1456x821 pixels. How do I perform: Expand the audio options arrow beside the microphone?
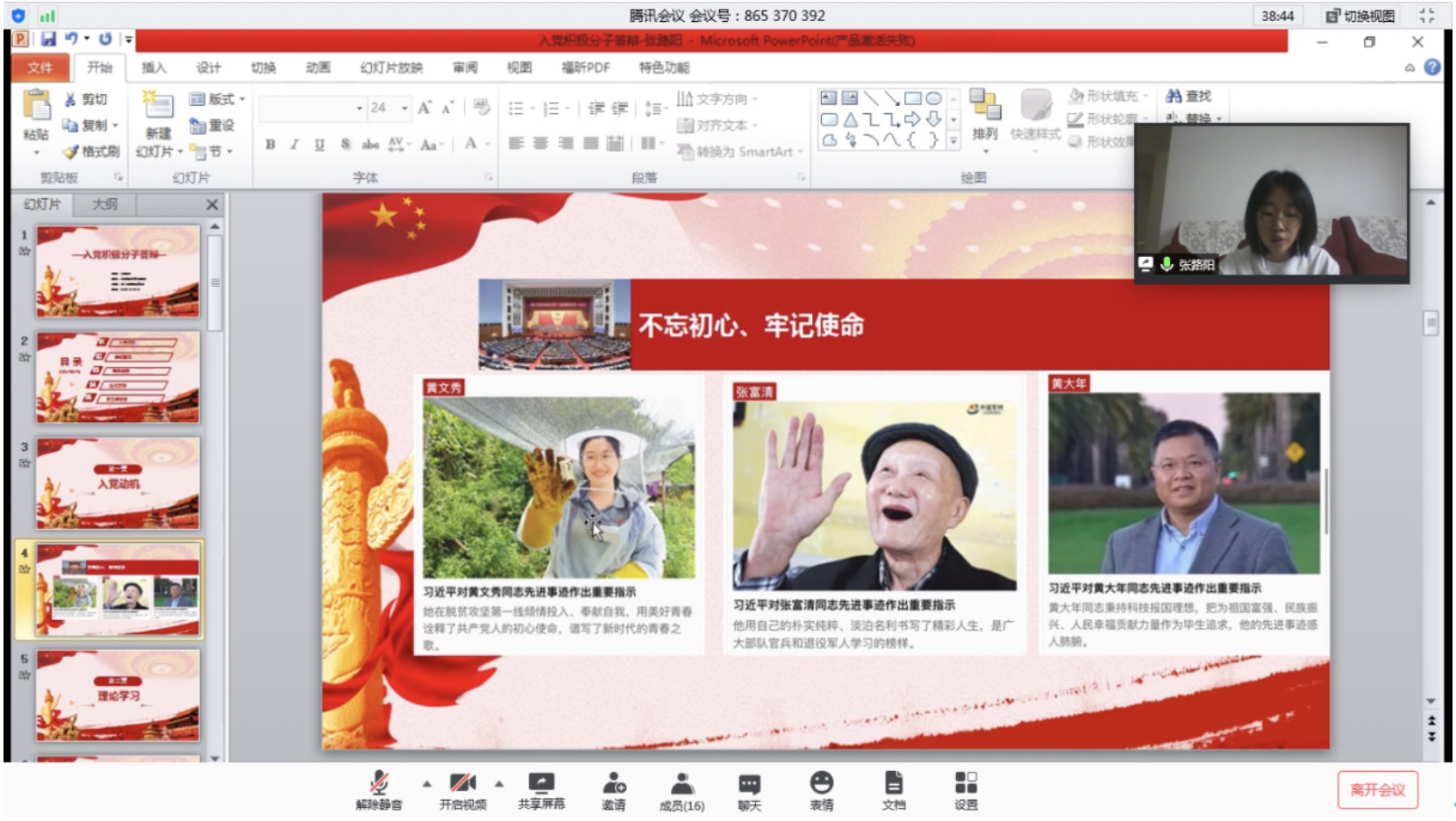[427, 783]
